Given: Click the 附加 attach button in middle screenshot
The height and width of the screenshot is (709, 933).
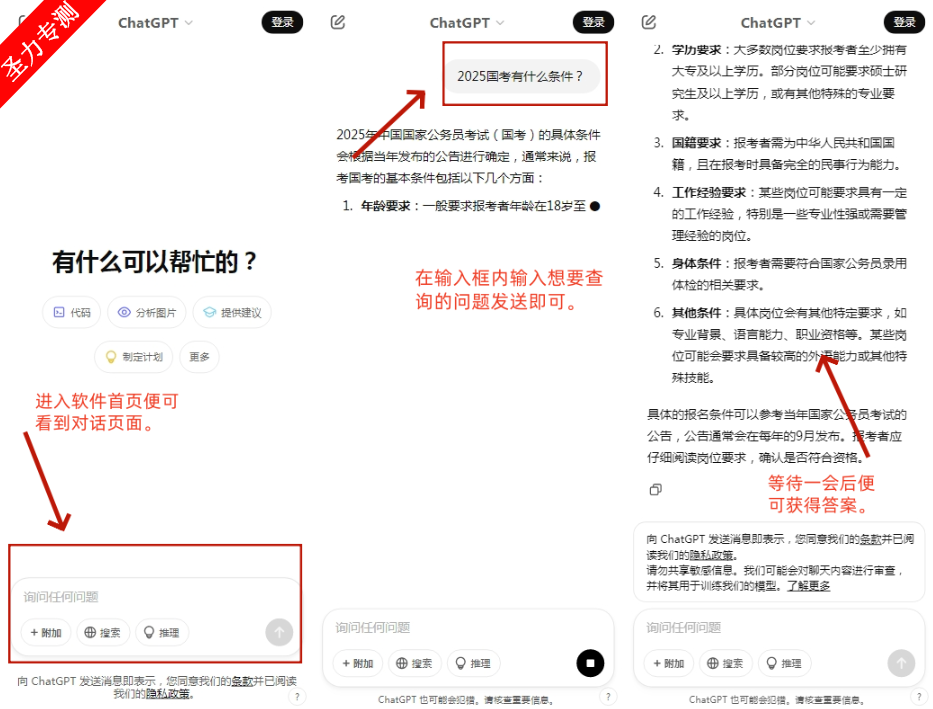Looking at the screenshot, I should [x=358, y=663].
